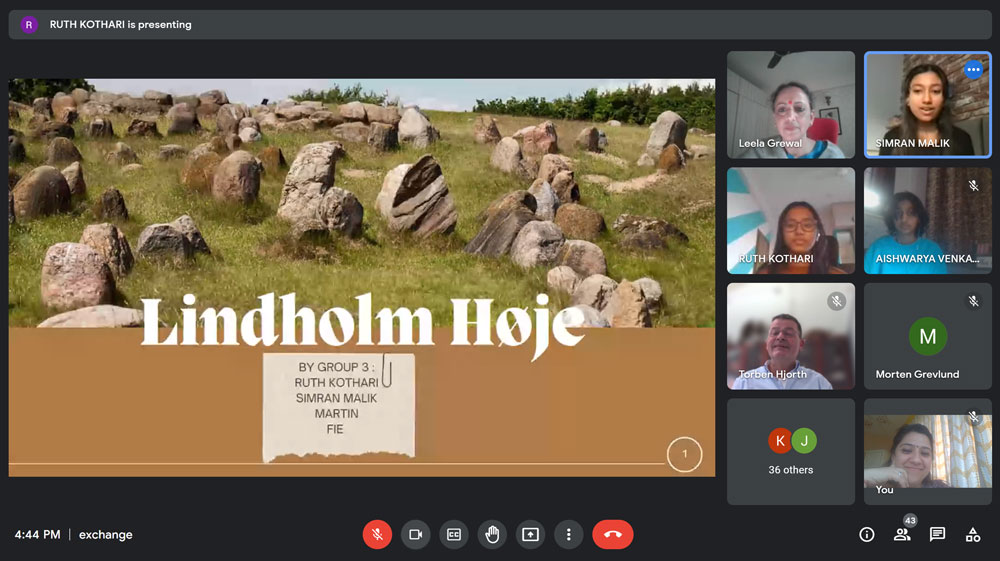
Task: Click muted mic icon on Morten Grevlund tile
Action: [973, 301]
